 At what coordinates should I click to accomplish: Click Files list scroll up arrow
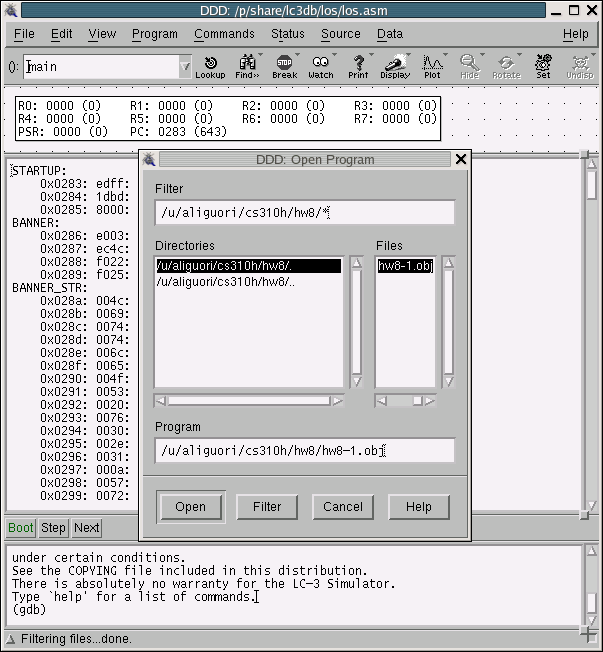(x=448, y=263)
